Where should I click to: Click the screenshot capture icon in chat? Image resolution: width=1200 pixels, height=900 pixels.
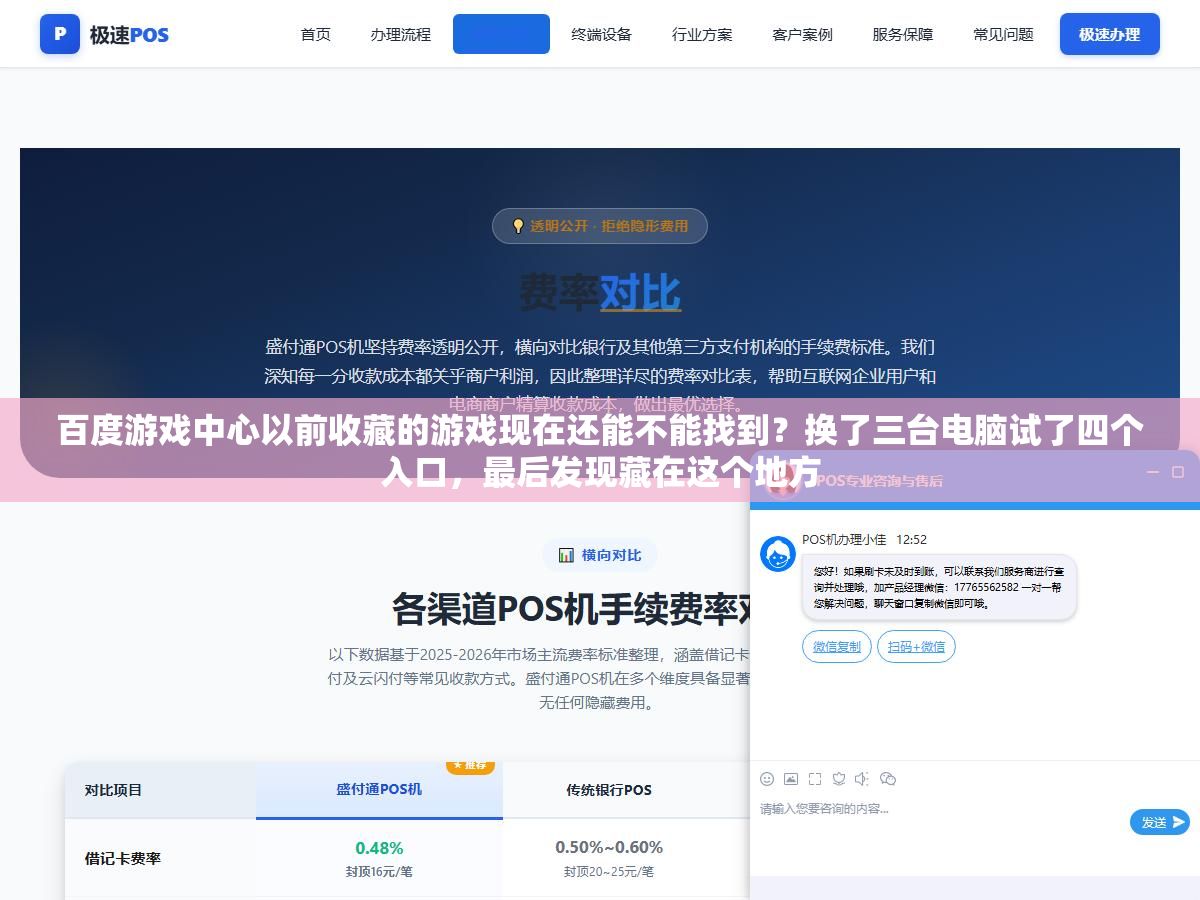tap(815, 778)
